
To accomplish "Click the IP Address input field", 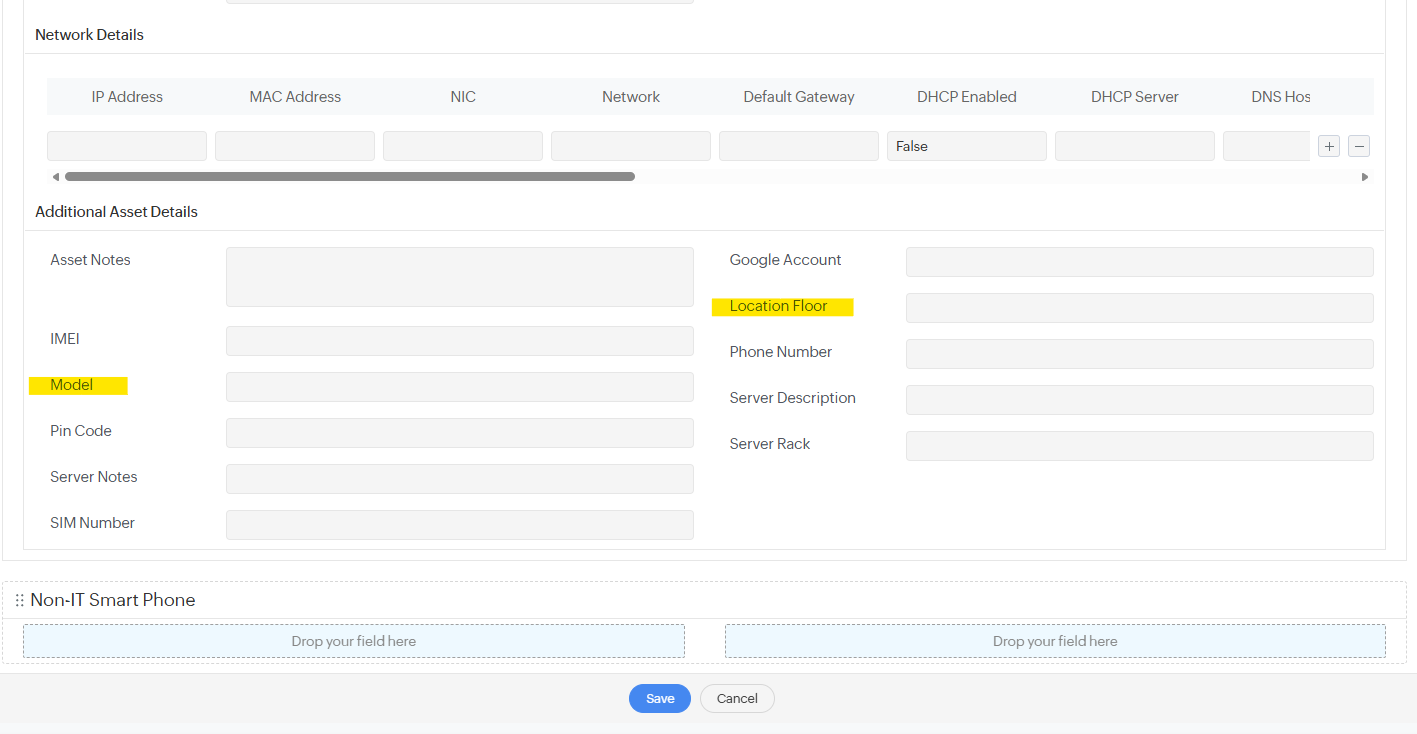I will 127,146.
